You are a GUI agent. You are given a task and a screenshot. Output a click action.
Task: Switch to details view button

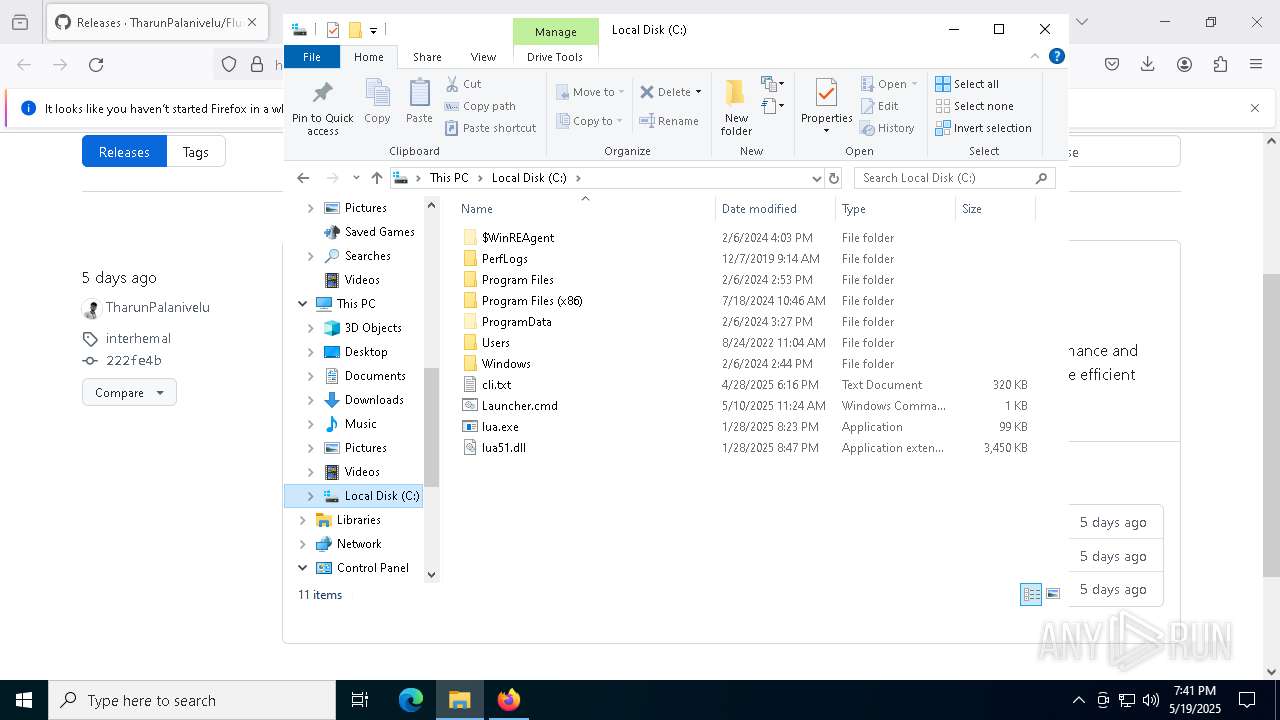[x=1031, y=594]
